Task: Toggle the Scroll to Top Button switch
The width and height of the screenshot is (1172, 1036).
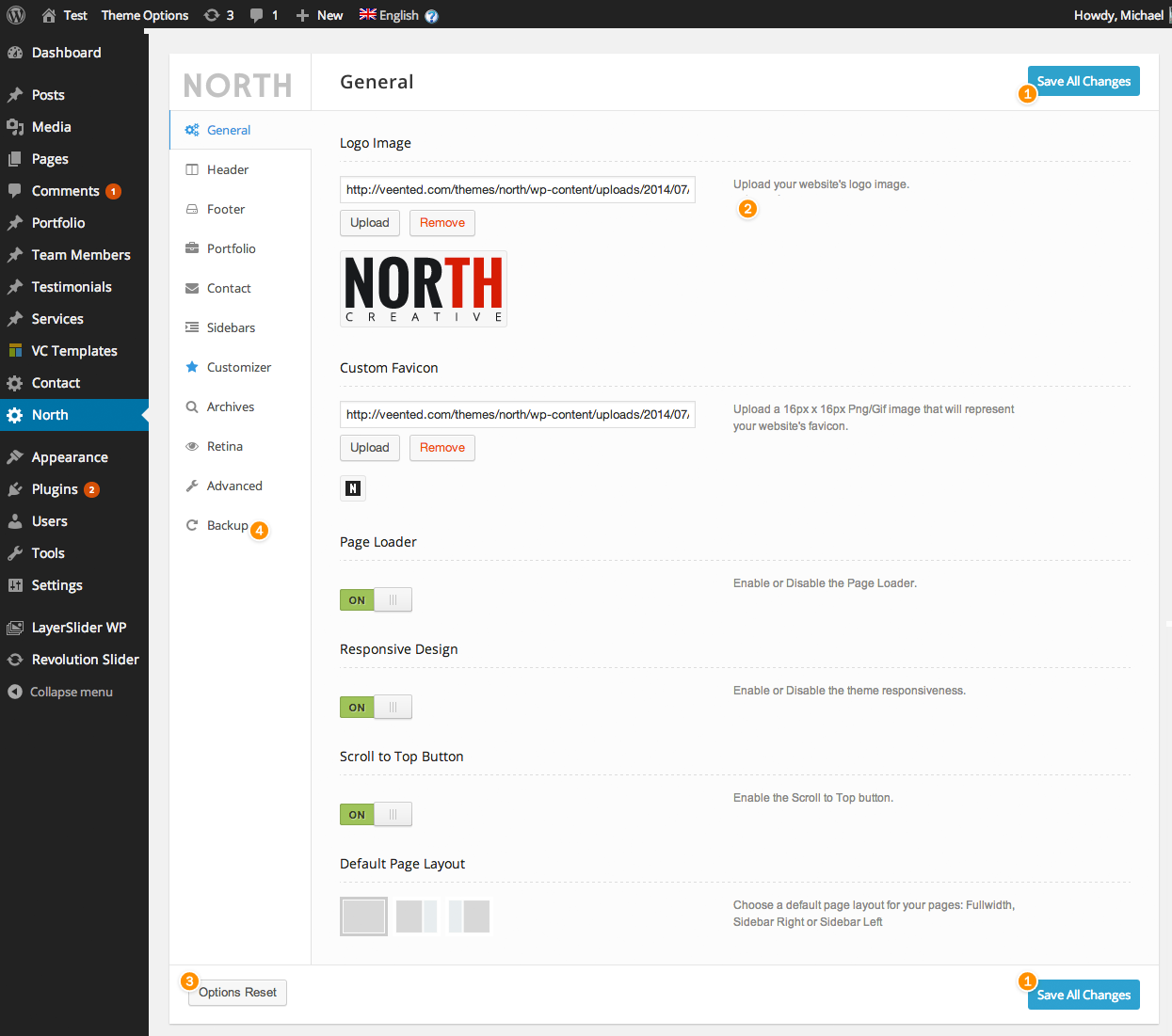Action: pos(376,814)
